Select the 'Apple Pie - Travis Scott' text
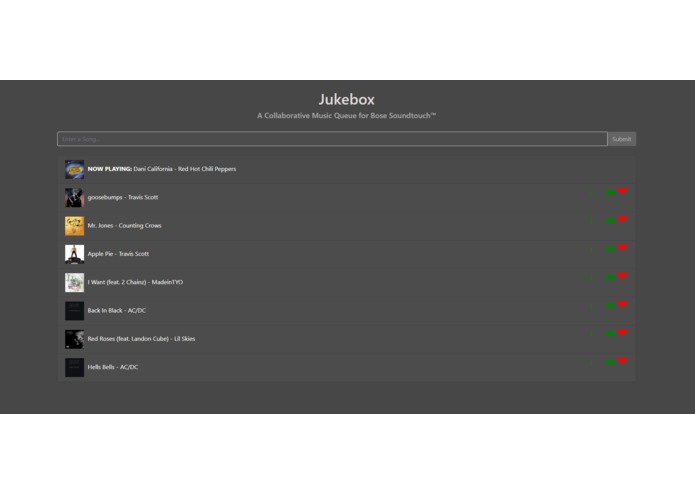Image resolution: width=695 pixels, height=494 pixels. (118, 254)
